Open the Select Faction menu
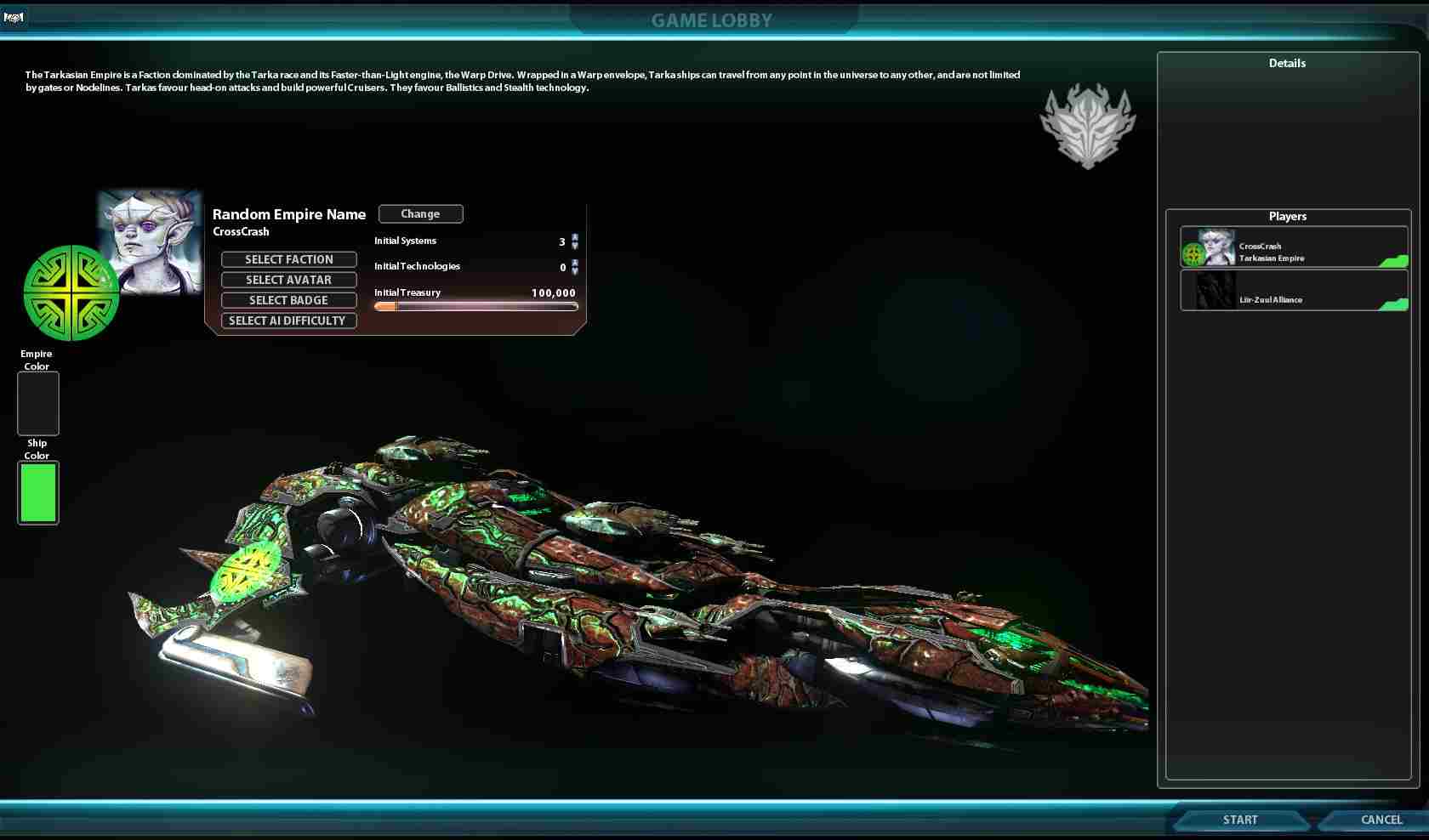The height and width of the screenshot is (840, 1429). coord(288,259)
